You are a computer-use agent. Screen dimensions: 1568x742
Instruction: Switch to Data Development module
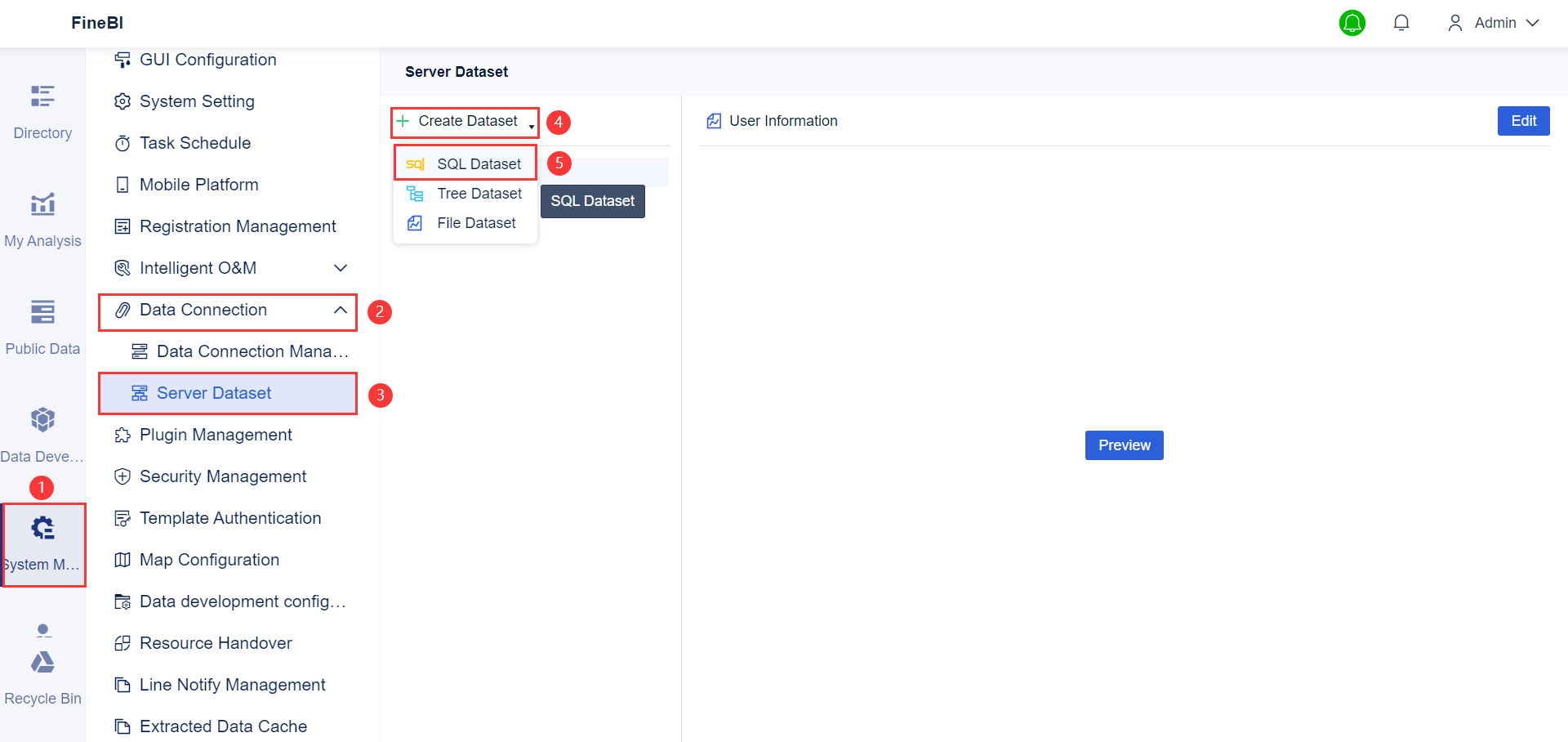42,433
